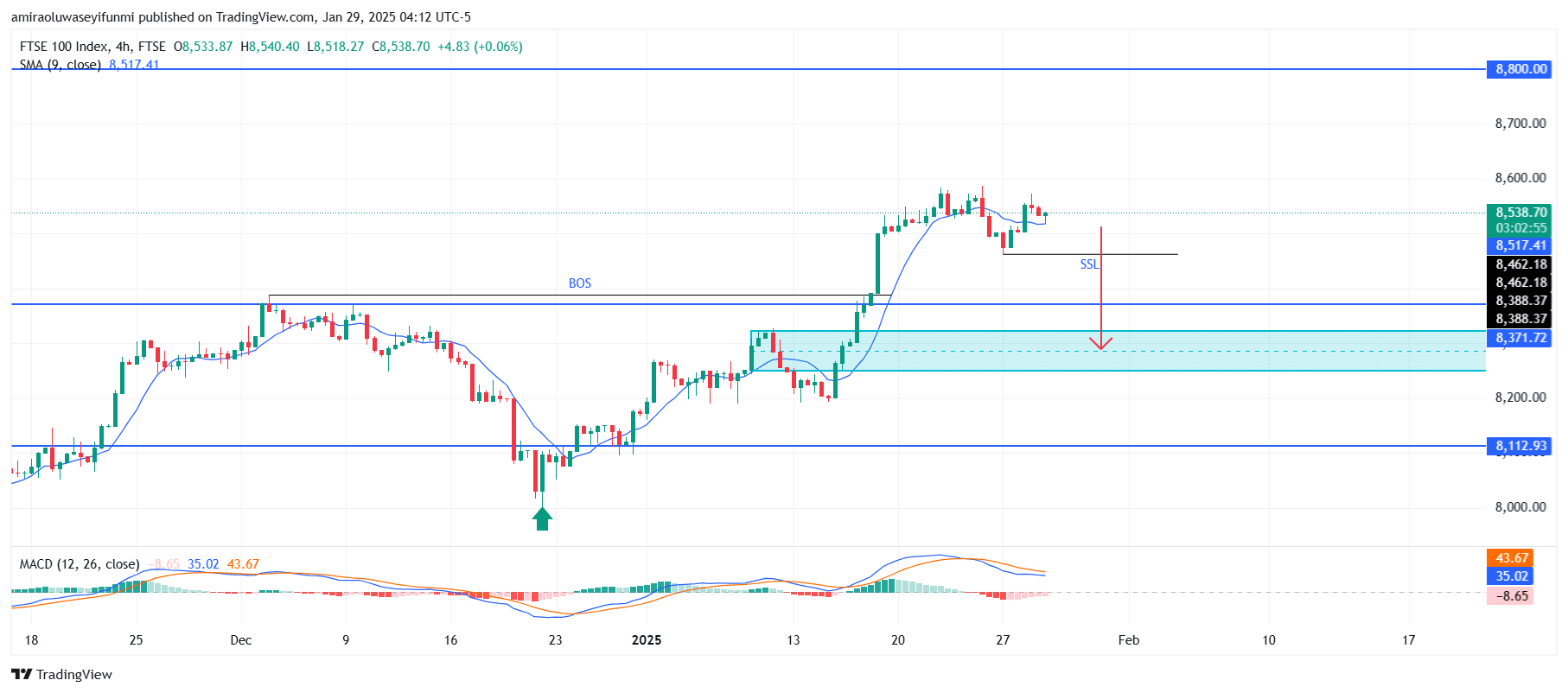Image resolution: width=1568 pixels, height=693 pixels.
Task: Click the upper 8,462.18 black price label
Action: [1520, 264]
